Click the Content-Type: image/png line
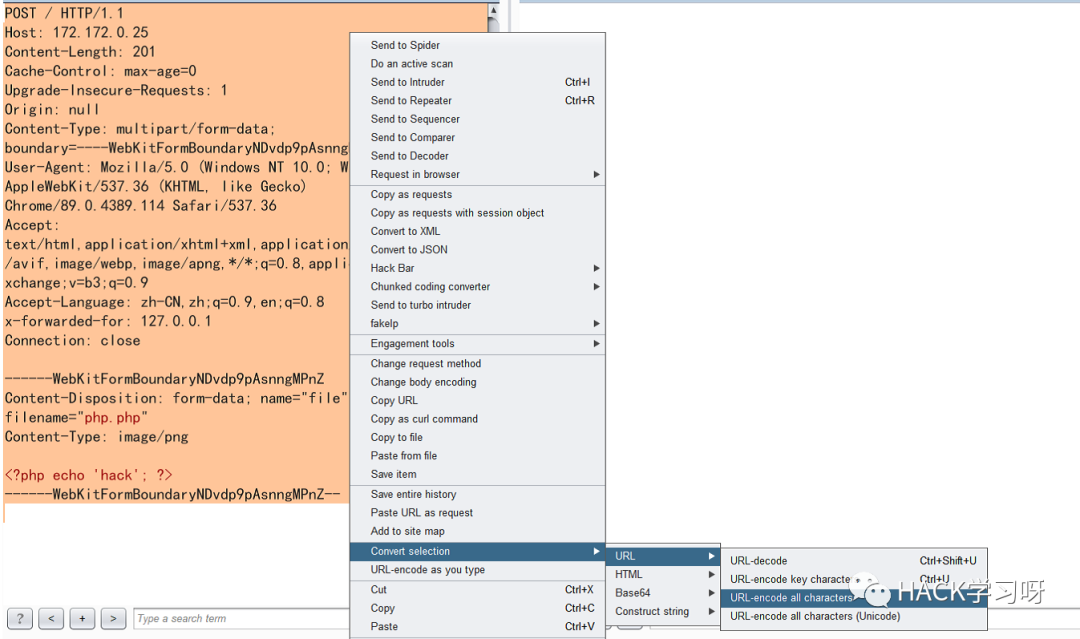This screenshot has height=639, width=1080. coord(96,437)
